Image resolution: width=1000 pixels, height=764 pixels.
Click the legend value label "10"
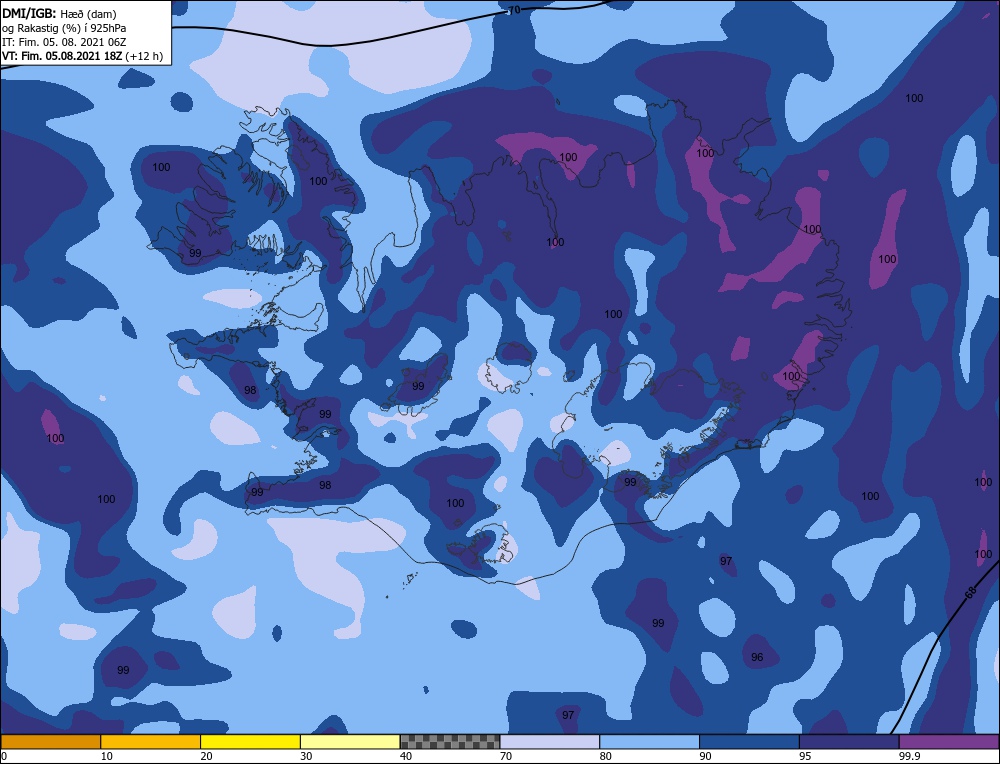pyautogui.click(x=107, y=756)
